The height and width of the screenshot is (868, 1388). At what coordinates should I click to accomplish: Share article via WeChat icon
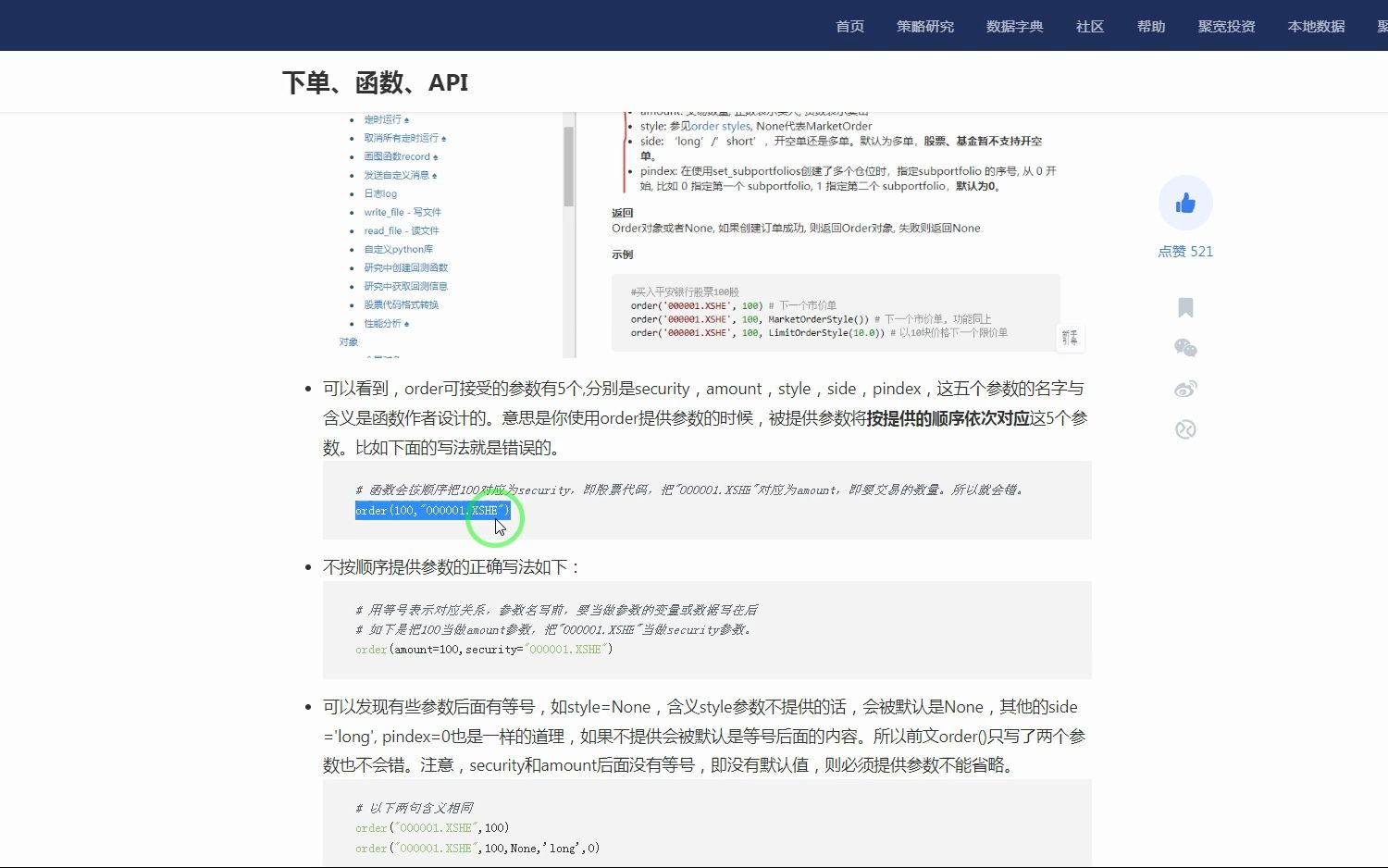tap(1185, 348)
